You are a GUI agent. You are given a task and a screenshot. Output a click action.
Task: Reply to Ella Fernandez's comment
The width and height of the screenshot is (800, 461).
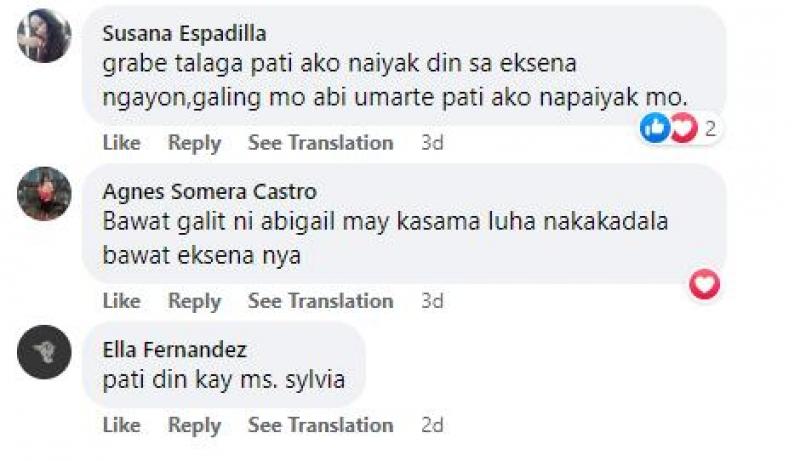click(194, 425)
